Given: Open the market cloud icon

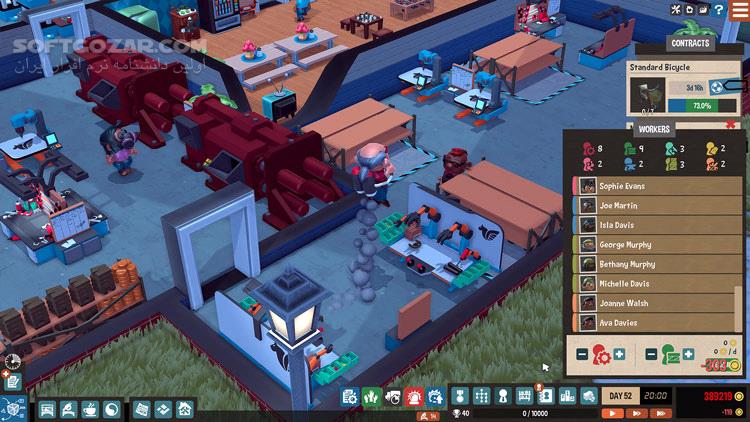Looking at the screenshot, I should tap(589, 396).
